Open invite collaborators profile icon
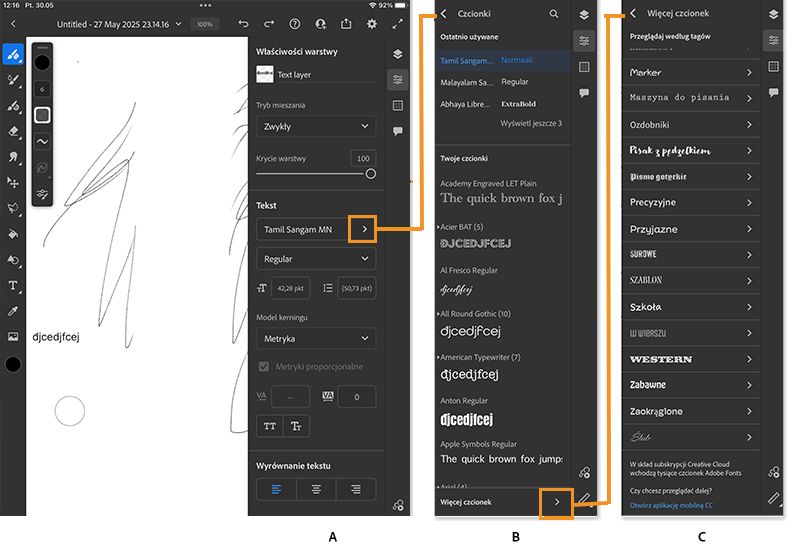The image size is (800, 556). click(x=320, y=24)
